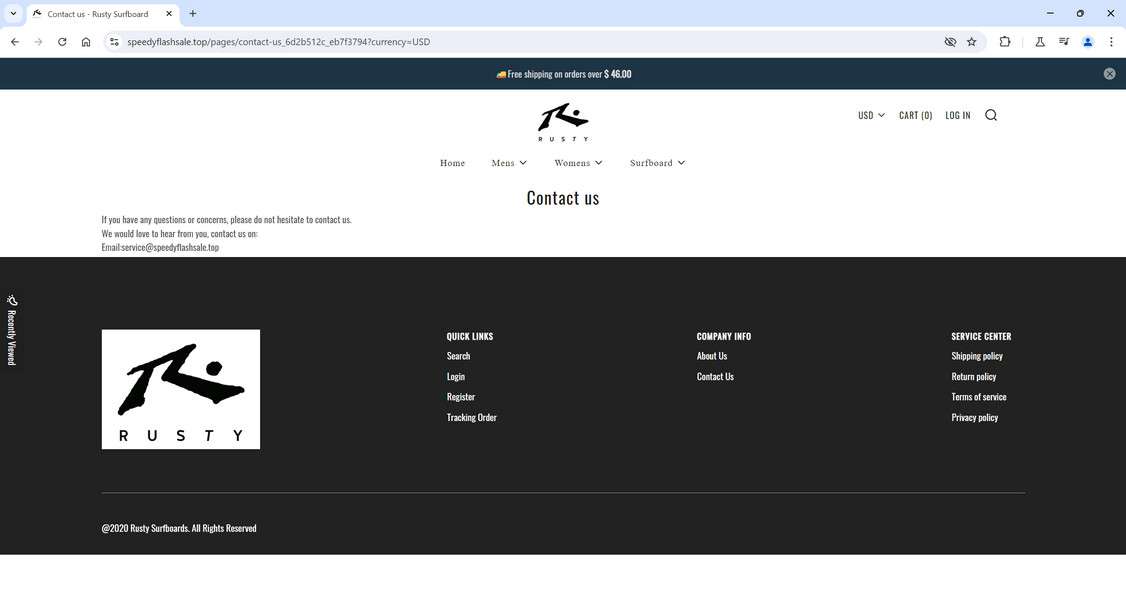Image resolution: width=1126 pixels, height=602 pixels.
Task: Open media controls icon in toolbar
Action: click(x=1064, y=42)
